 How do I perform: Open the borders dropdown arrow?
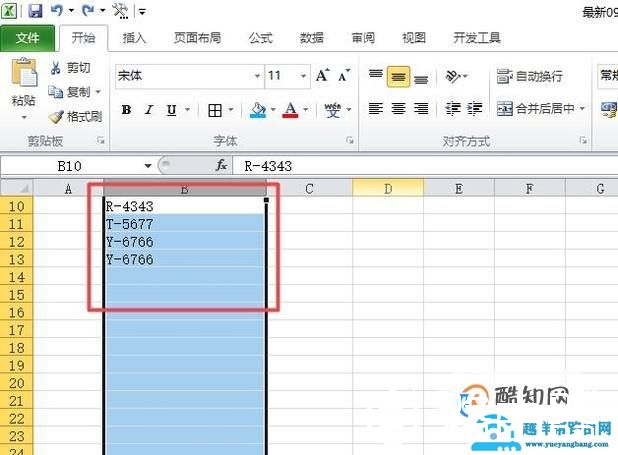coord(231,110)
